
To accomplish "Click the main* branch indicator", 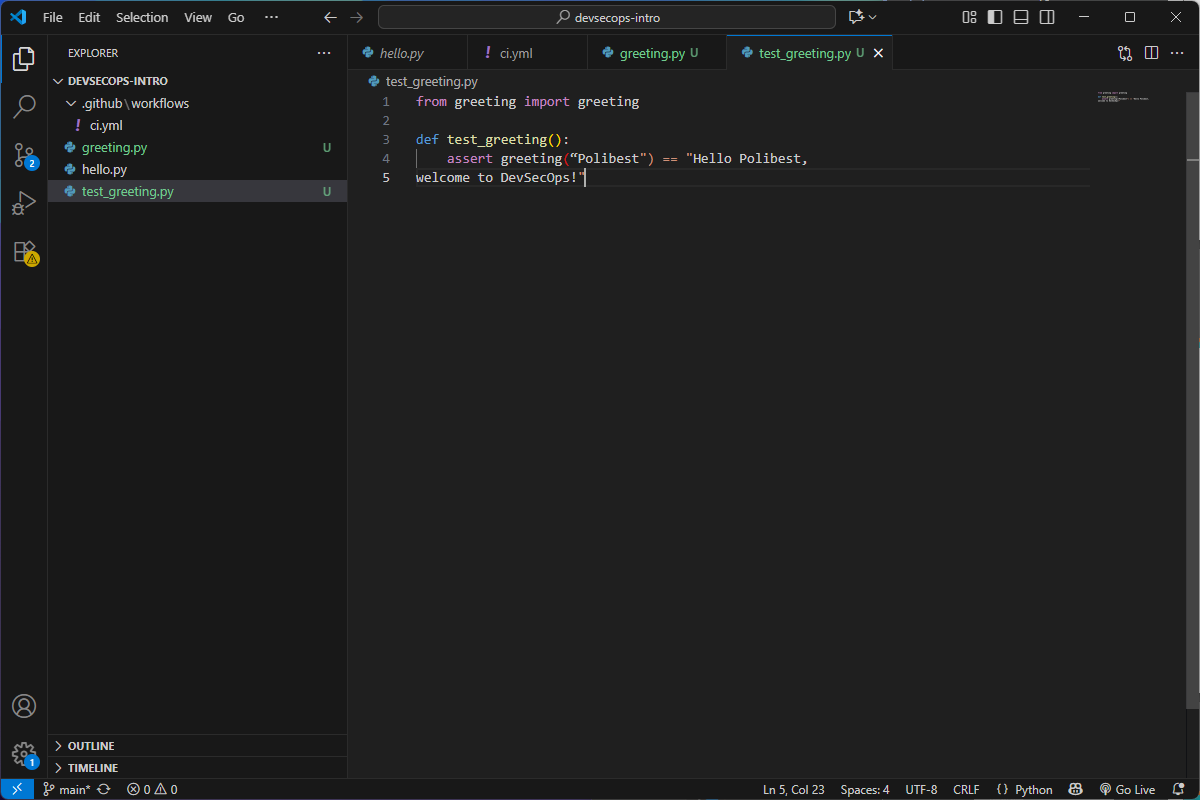I will point(67,789).
